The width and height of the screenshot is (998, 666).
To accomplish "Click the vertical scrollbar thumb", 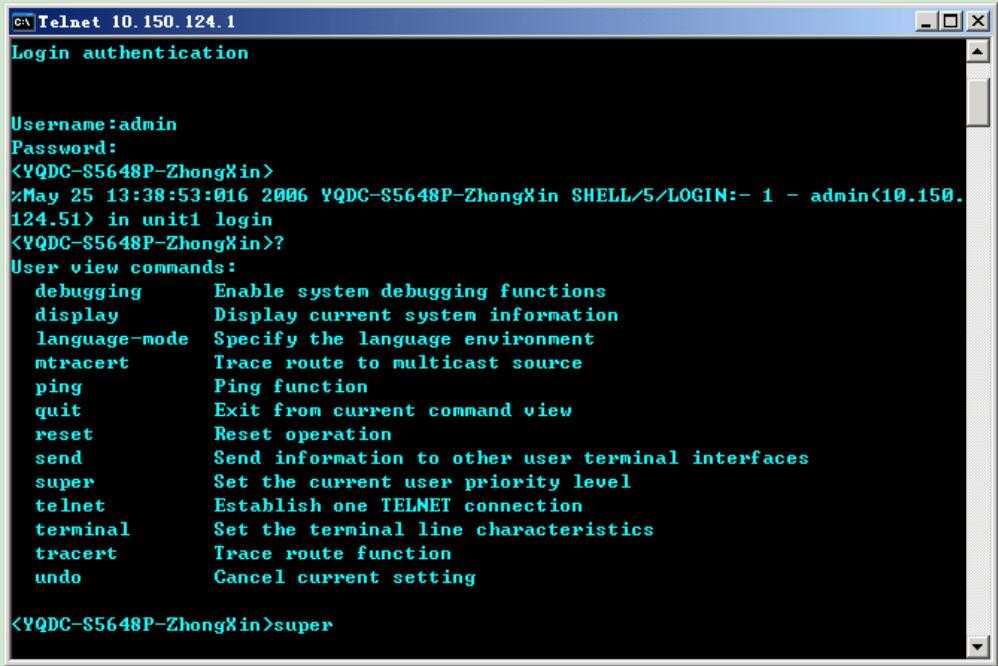I will pyautogui.click(x=978, y=103).
